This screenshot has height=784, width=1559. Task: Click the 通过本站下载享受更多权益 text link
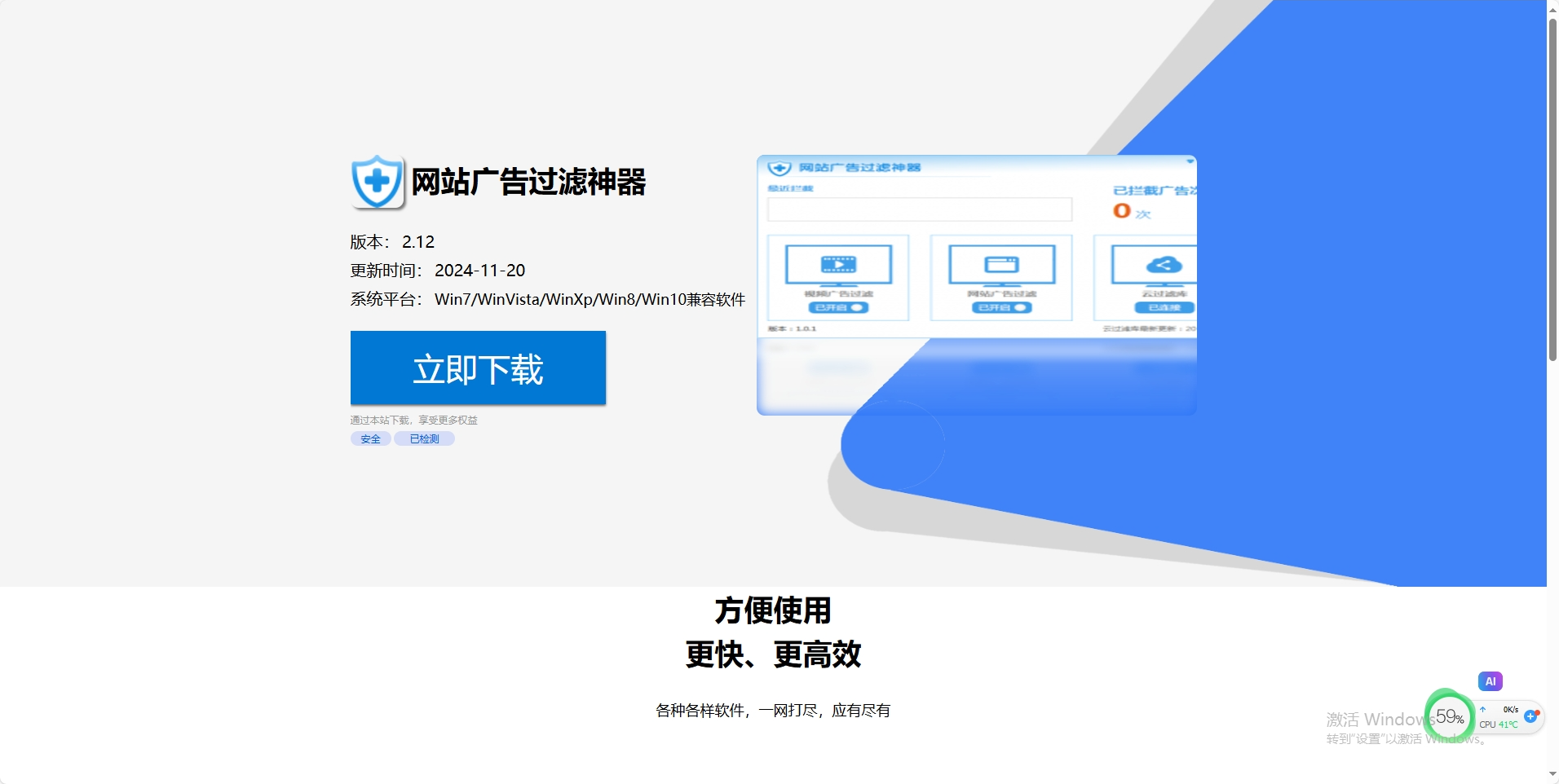(x=413, y=419)
